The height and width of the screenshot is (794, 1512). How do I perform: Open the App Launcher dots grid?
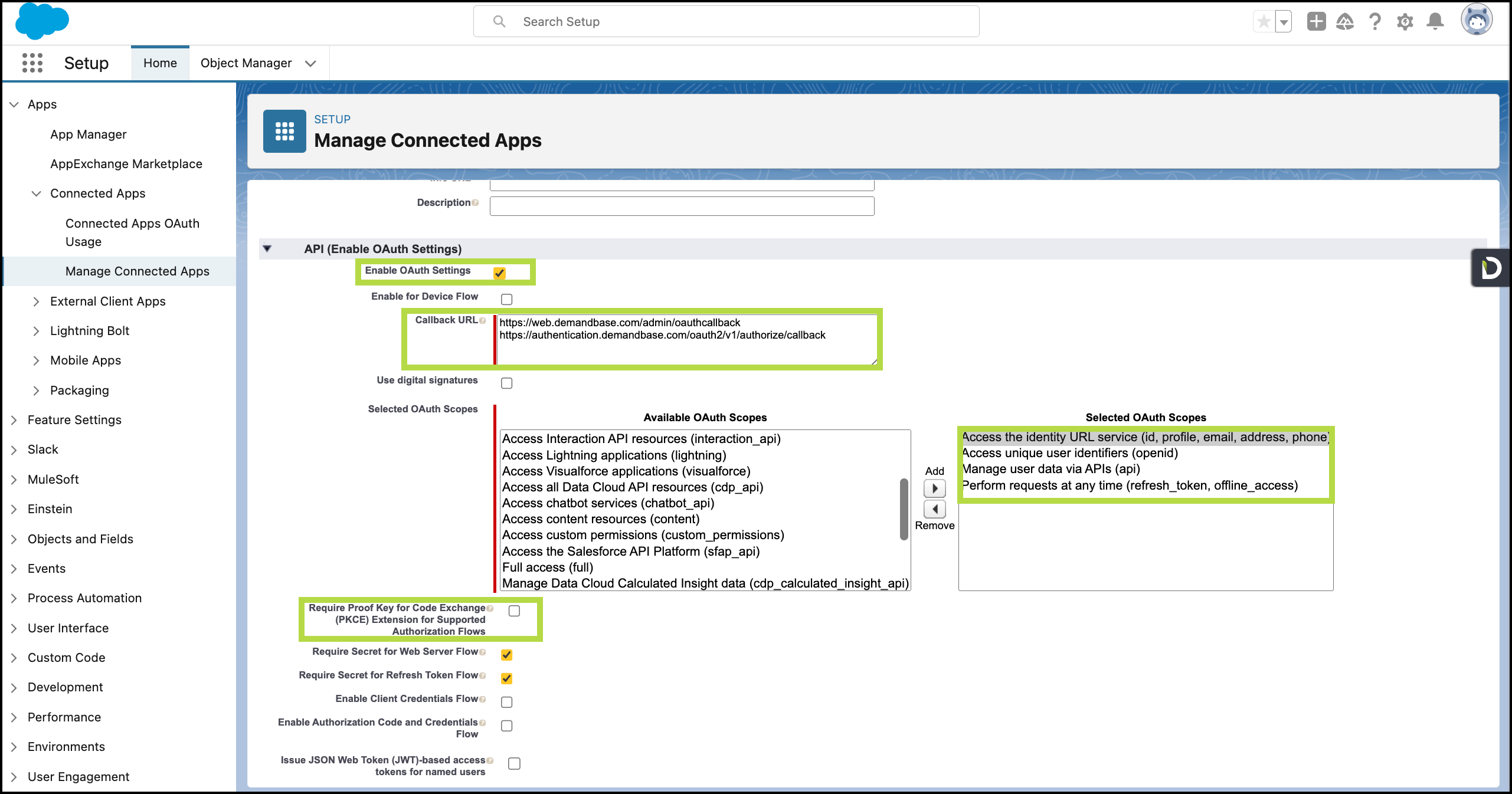(x=32, y=63)
